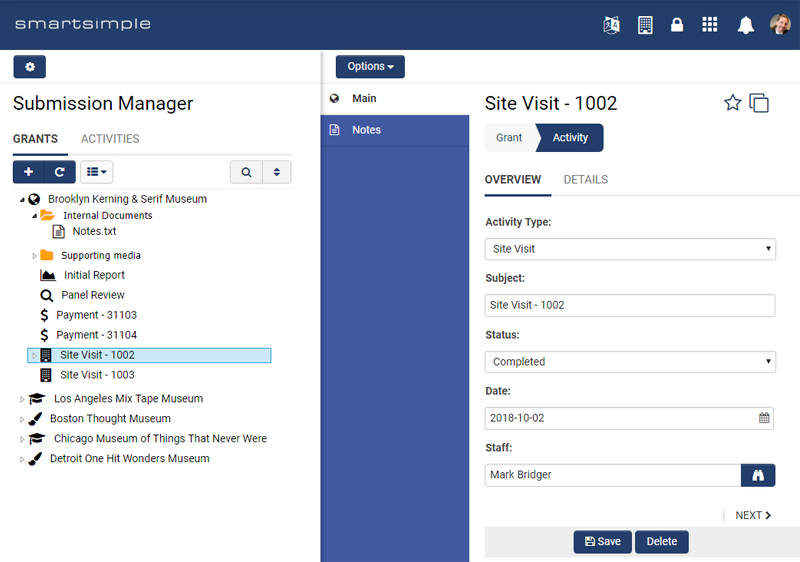Select Initial Report tree row
Image resolution: width=800 pixels, height=562 pixels.
[x=94, y=275]
